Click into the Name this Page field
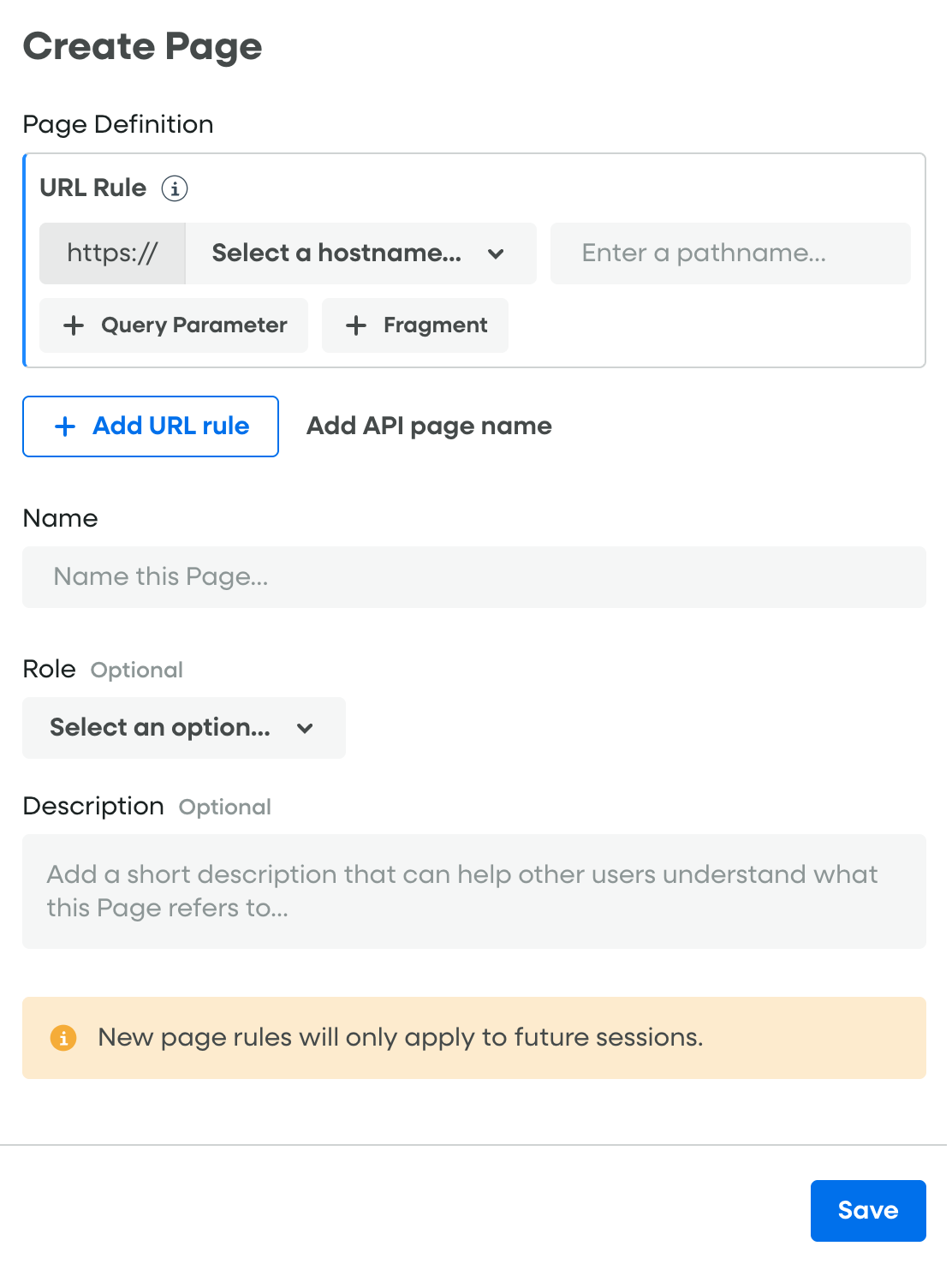Image resolution: width=952 pixels, height=1264 pixels. pos(473,577)
